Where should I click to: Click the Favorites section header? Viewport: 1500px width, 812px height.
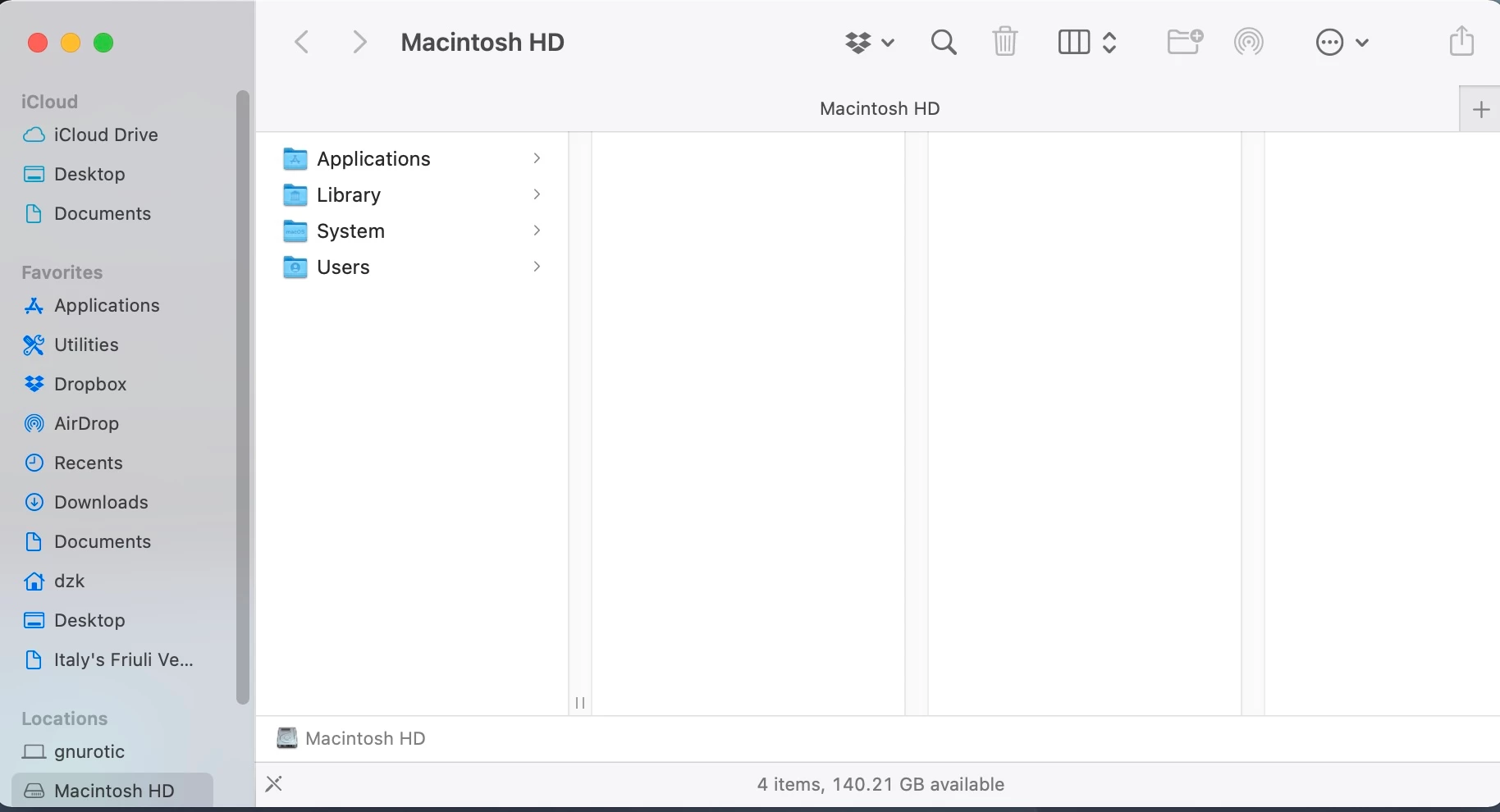62,272
